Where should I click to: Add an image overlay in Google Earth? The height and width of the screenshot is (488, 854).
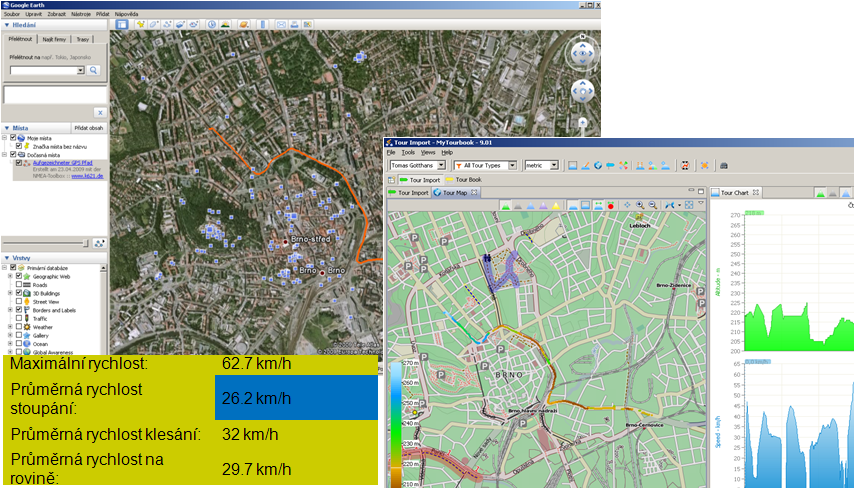(180, 25)
